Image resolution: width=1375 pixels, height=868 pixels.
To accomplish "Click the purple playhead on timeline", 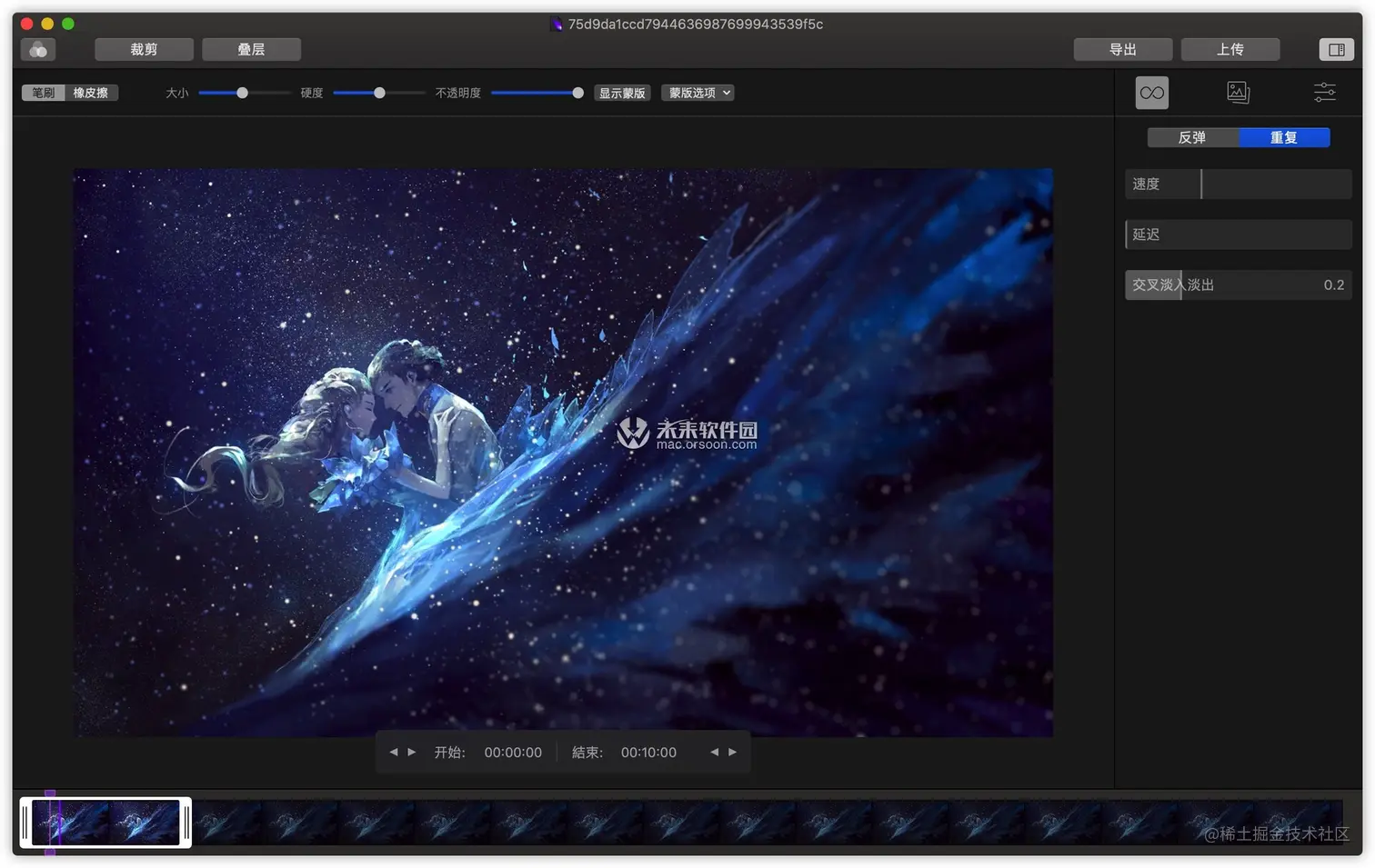I will 50,823.
